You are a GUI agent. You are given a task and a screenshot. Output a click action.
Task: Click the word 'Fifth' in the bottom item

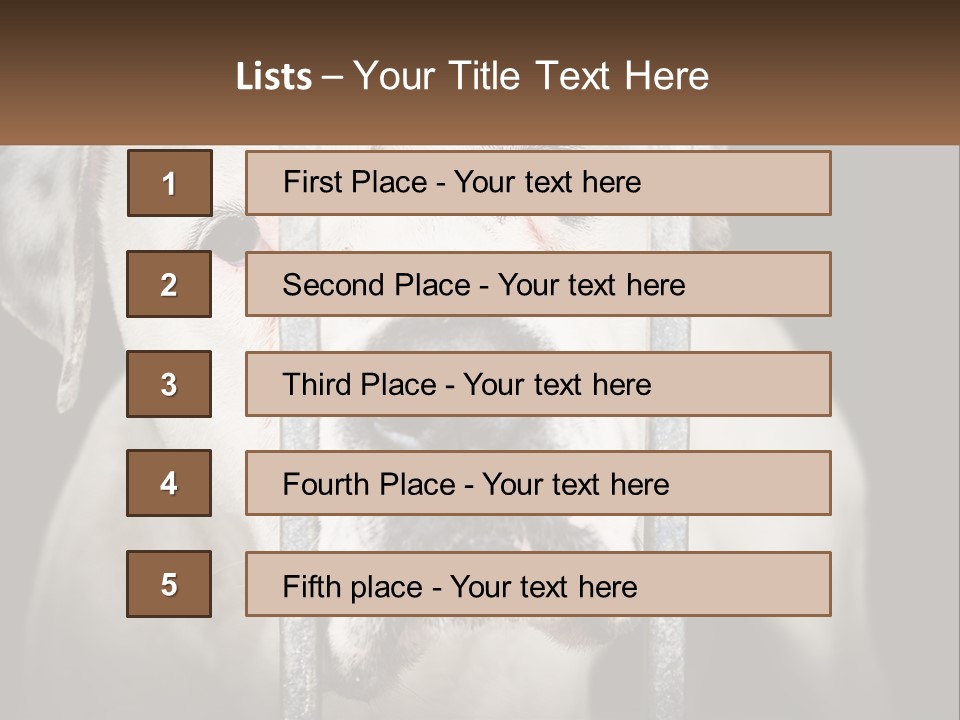tap(312, 586)
